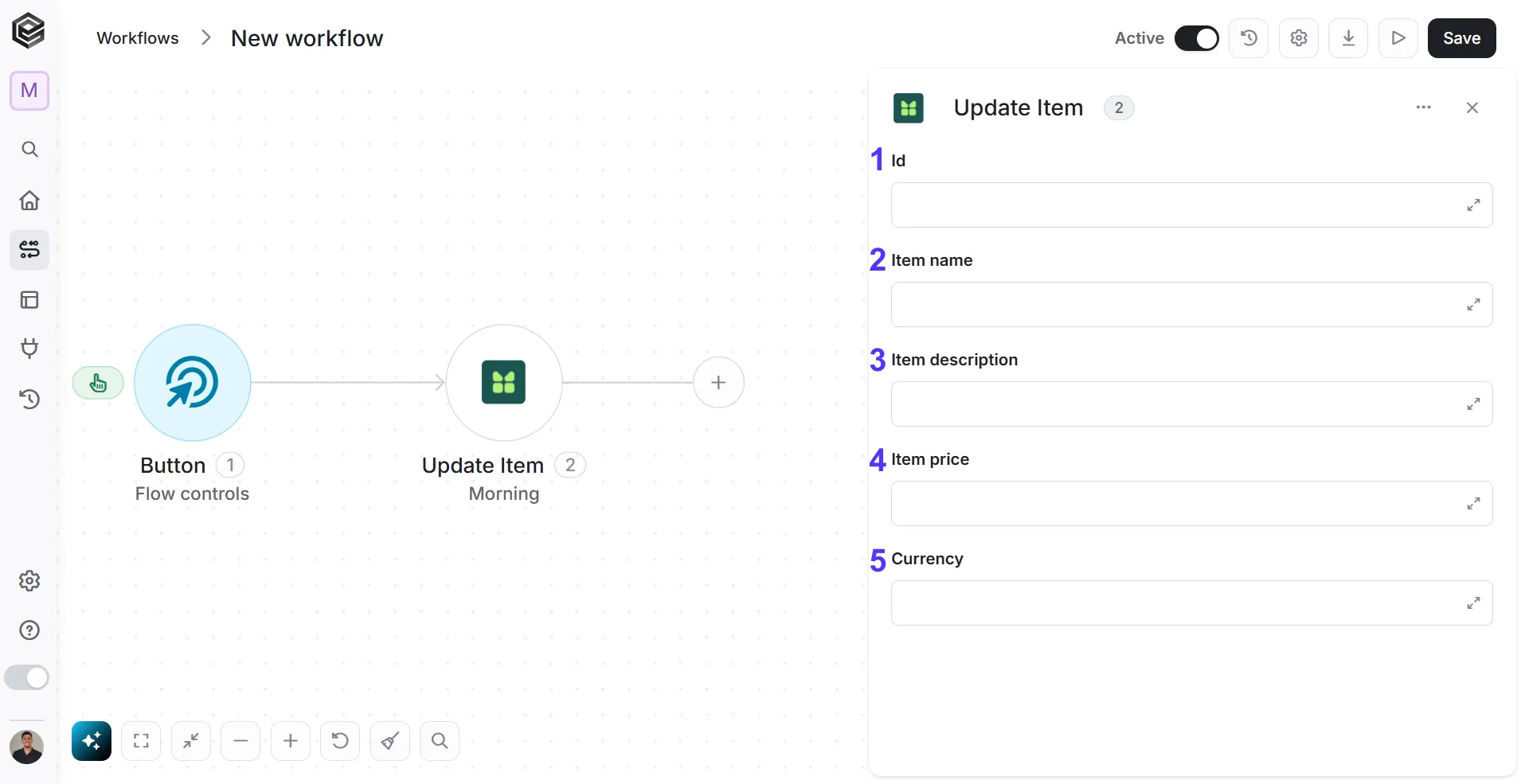Viewport: 1525px width, 784px height.
Task: Click the version history icon in header
Action: tap(1249, 38)
